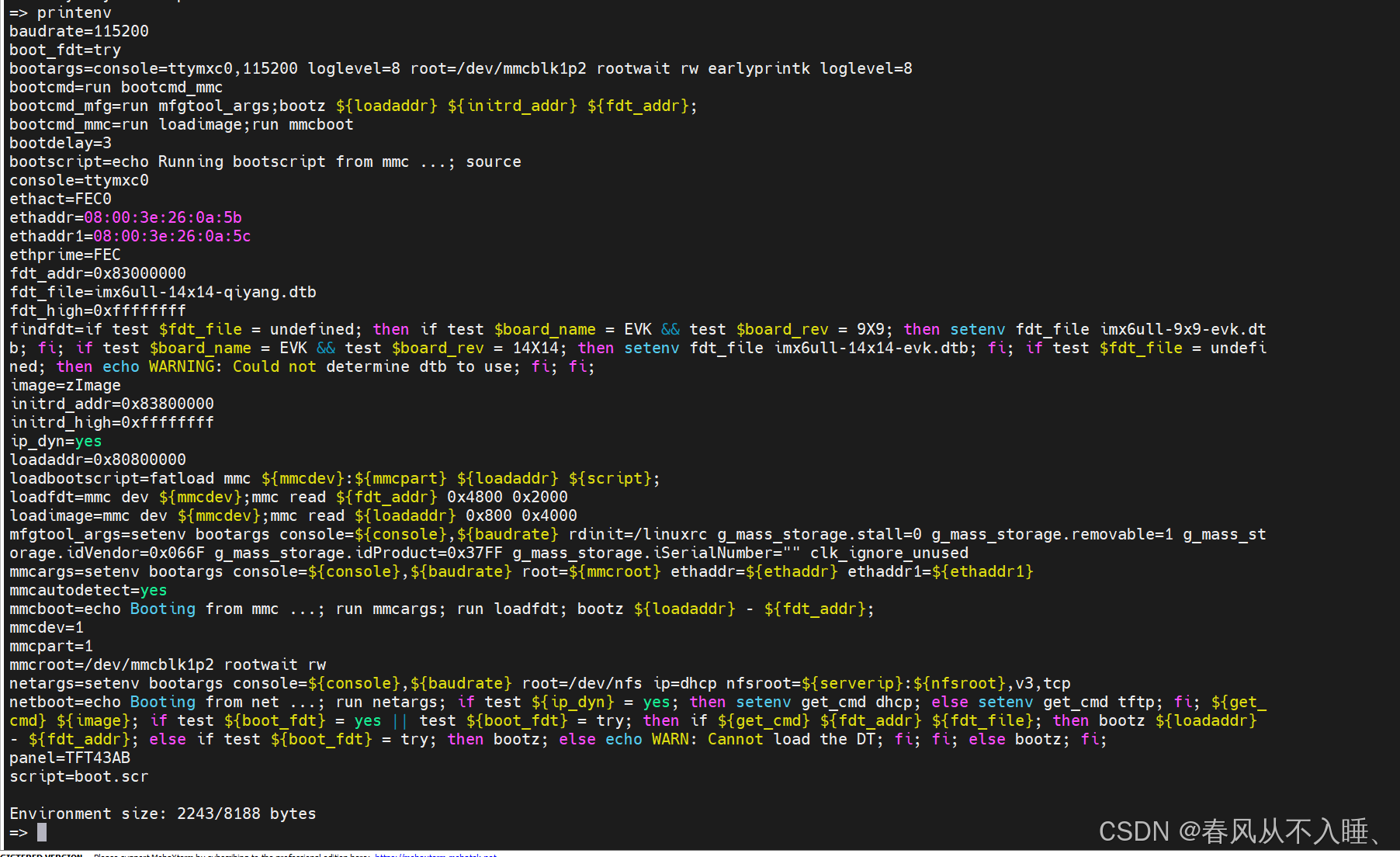The height and width of the screenshot is (857, 1400).
Task: Click the Environment size: 2243/8188 bytes text
Action: [162, 813]
